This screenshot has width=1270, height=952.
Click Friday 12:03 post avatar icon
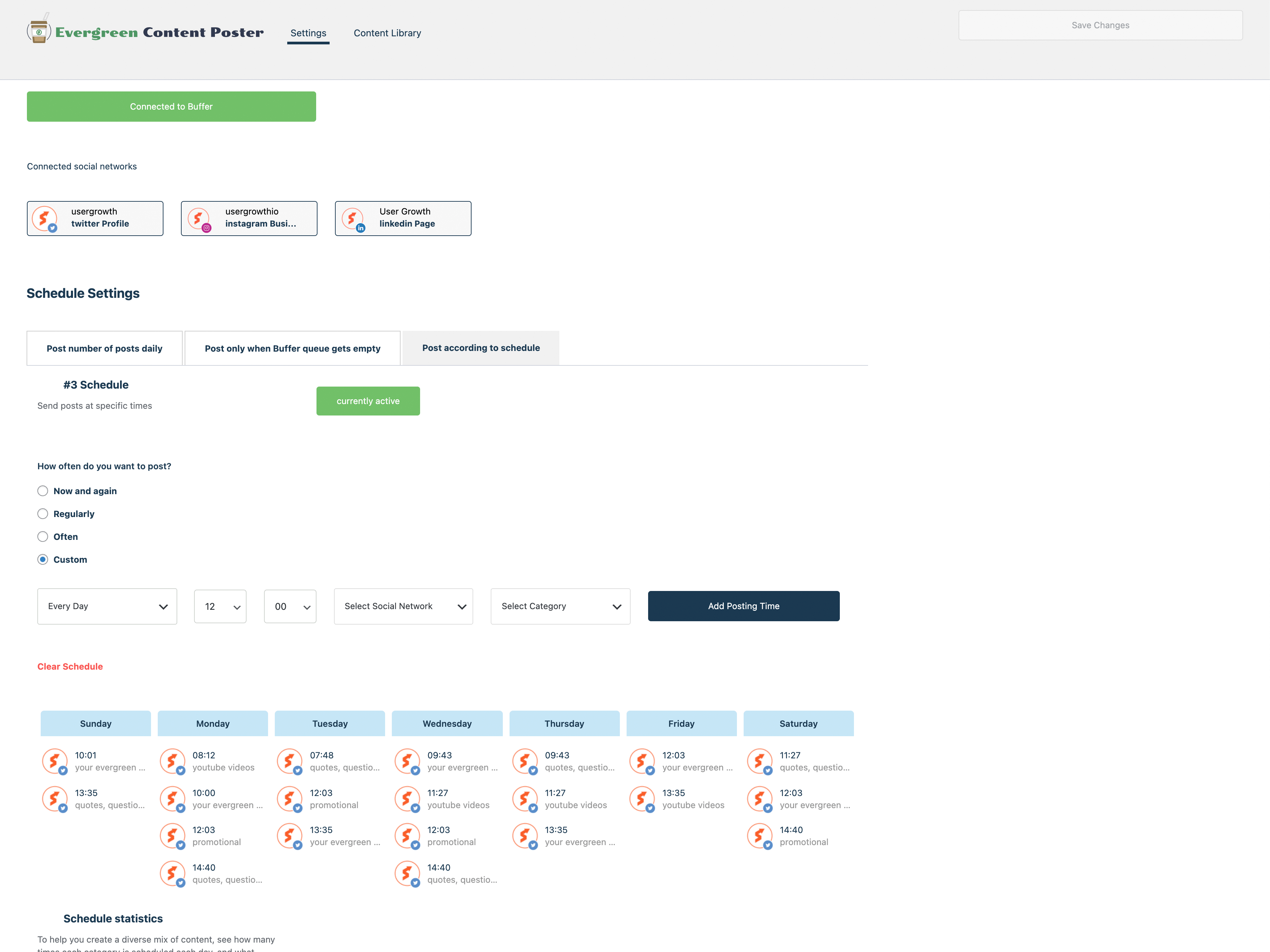[642, 761]
